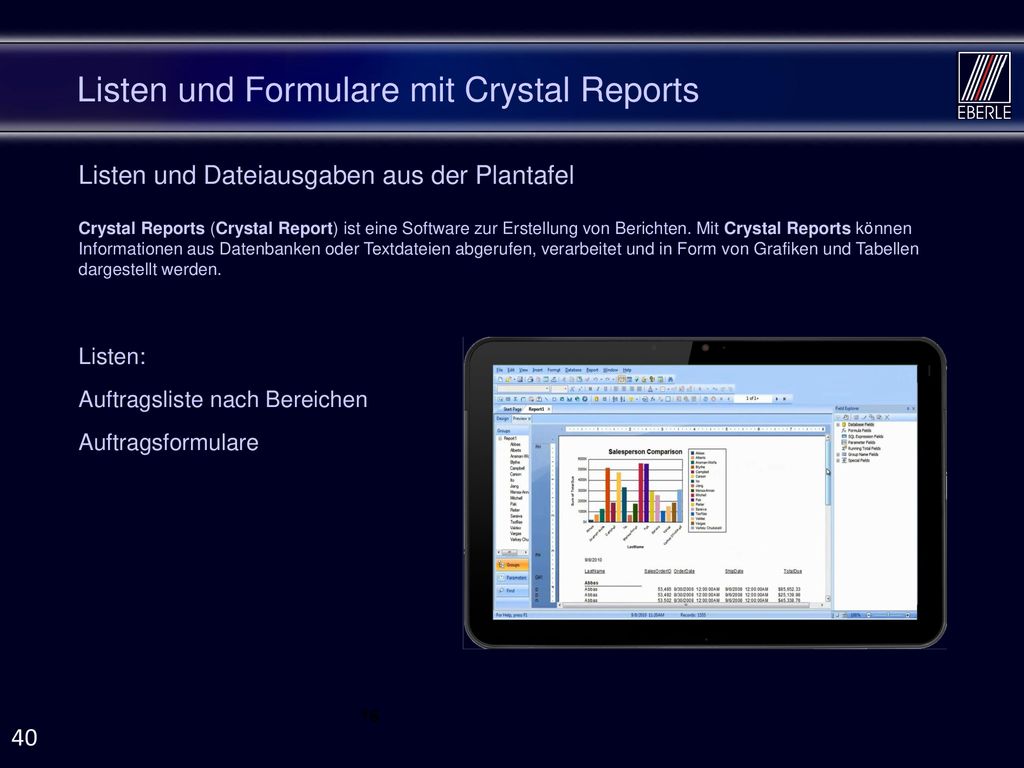This screenshot has height=768, width=1024.
Task: Click the page number field '1 of 1+'
Action: [x=753, y=398]
